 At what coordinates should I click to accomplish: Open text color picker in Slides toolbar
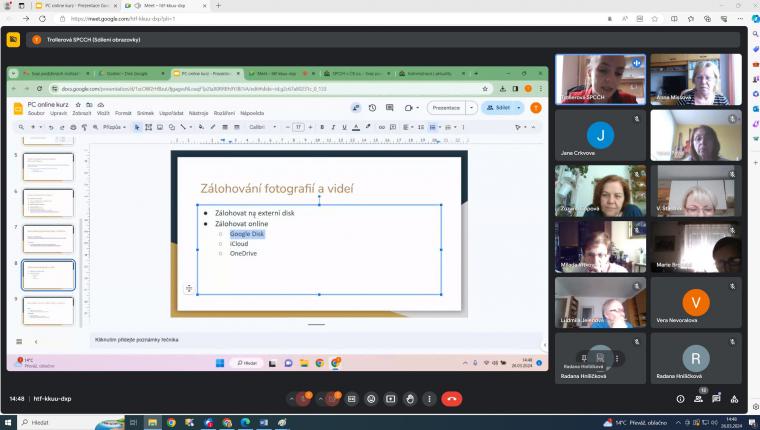[x=356, y=127]
